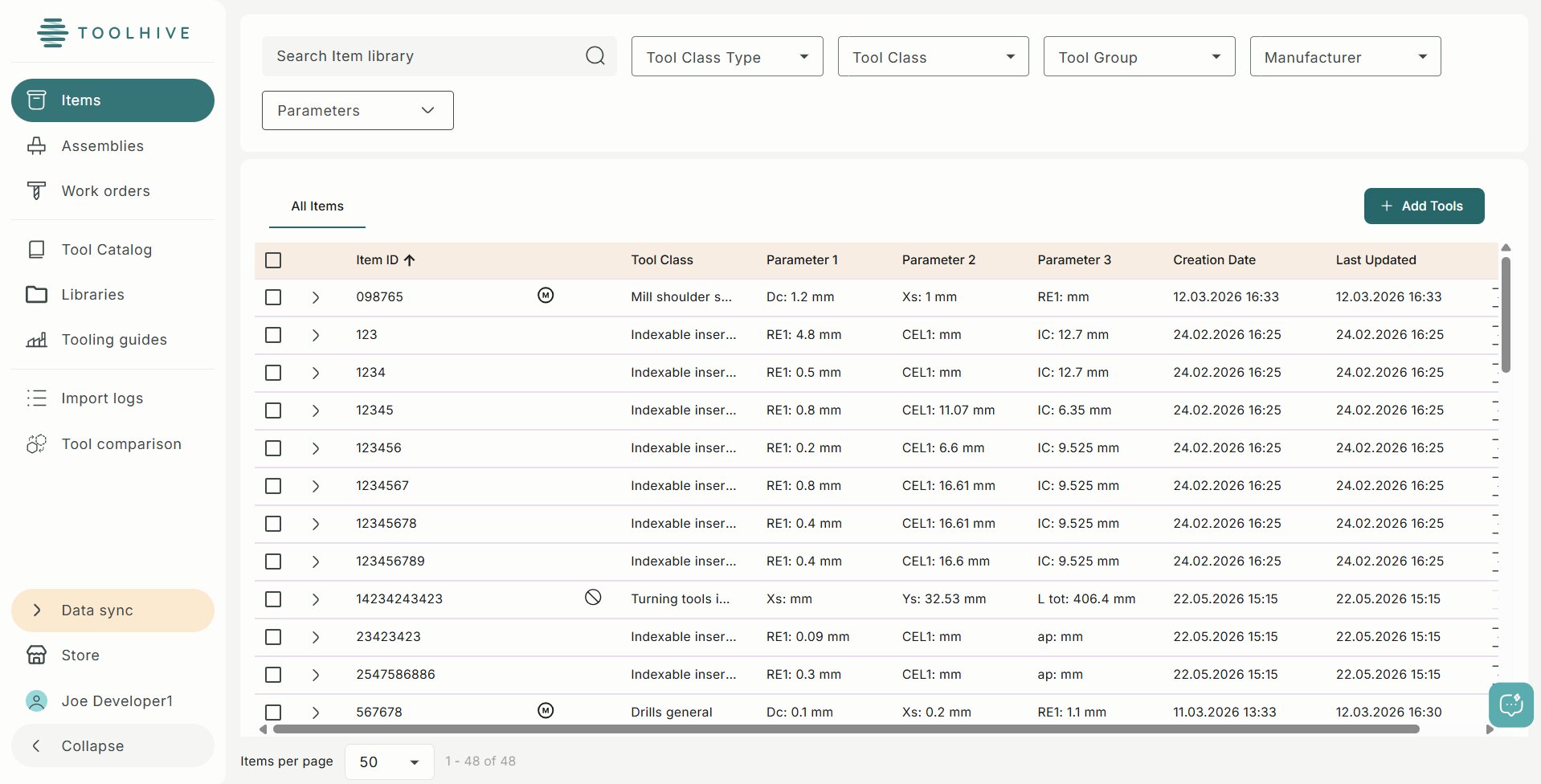
Task: Open Joe Developer1 profile
Action: (x=112, y=701)
